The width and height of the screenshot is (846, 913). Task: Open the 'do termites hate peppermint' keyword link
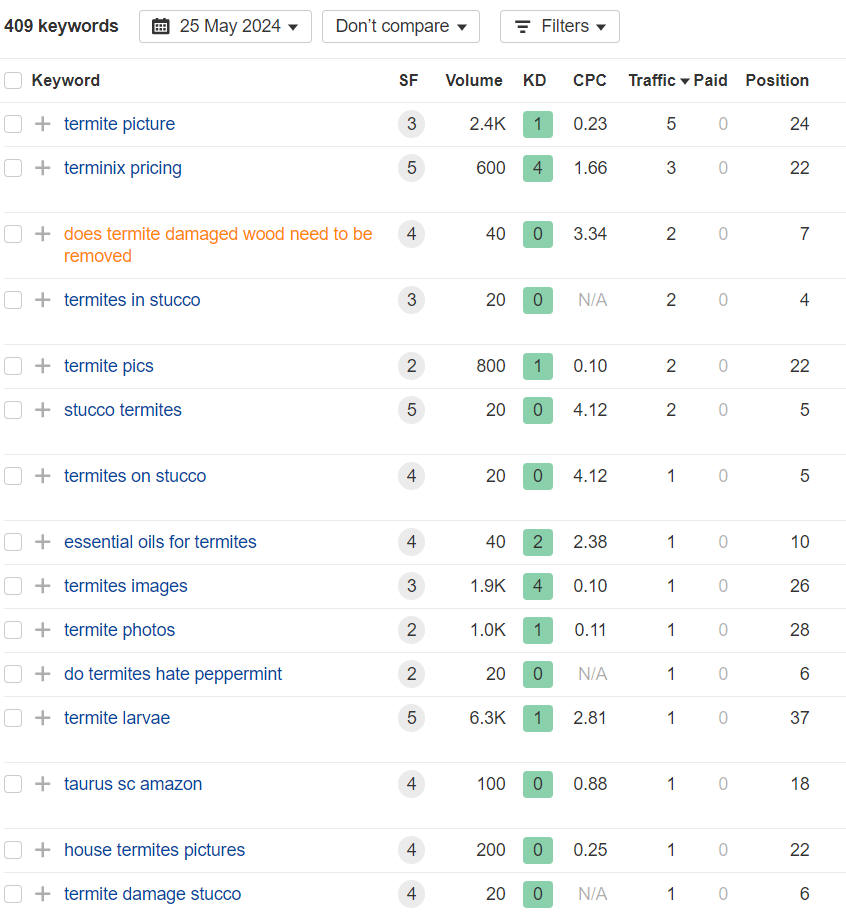173,674
